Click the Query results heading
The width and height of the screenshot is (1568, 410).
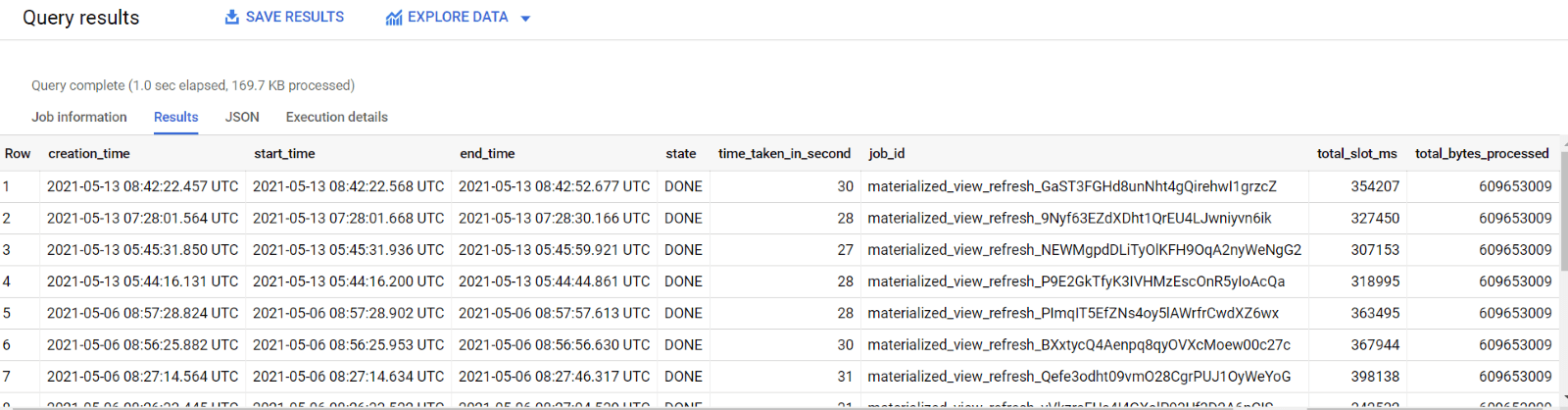81,18
